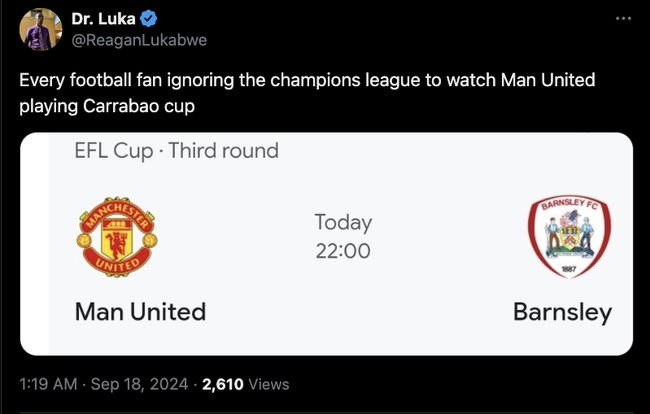Select the "EFL Cup" competition label
This screenshot has width=650, height=414.
point(113,152)
